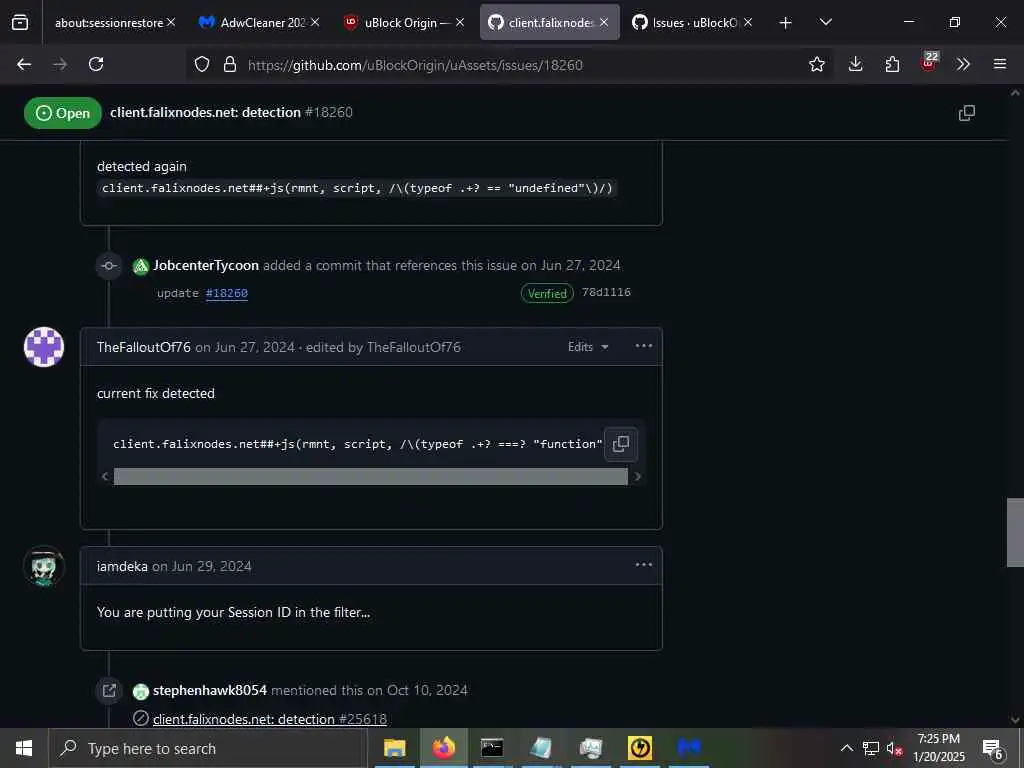Click page vertical scrollbar thumb

click(1015, 532)
